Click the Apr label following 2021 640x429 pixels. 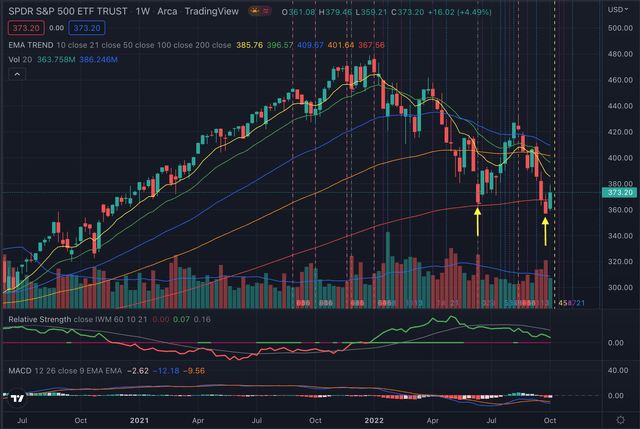pos(198,420)
